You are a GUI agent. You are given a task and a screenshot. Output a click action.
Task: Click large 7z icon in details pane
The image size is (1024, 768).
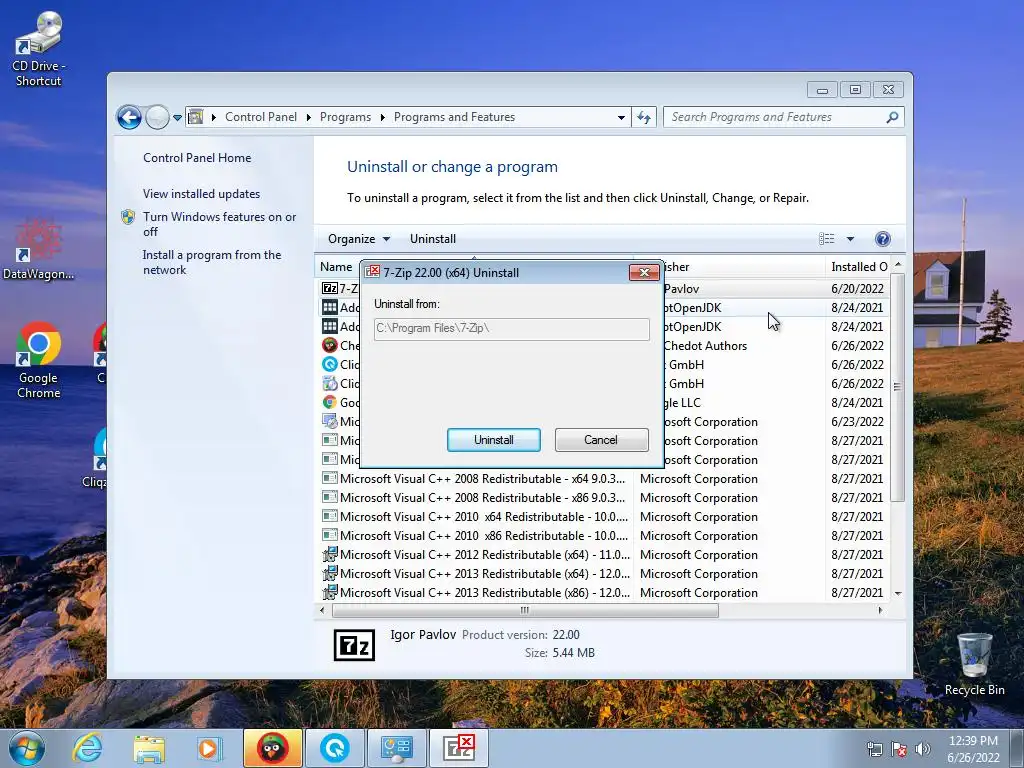click(x=354, y=645)
